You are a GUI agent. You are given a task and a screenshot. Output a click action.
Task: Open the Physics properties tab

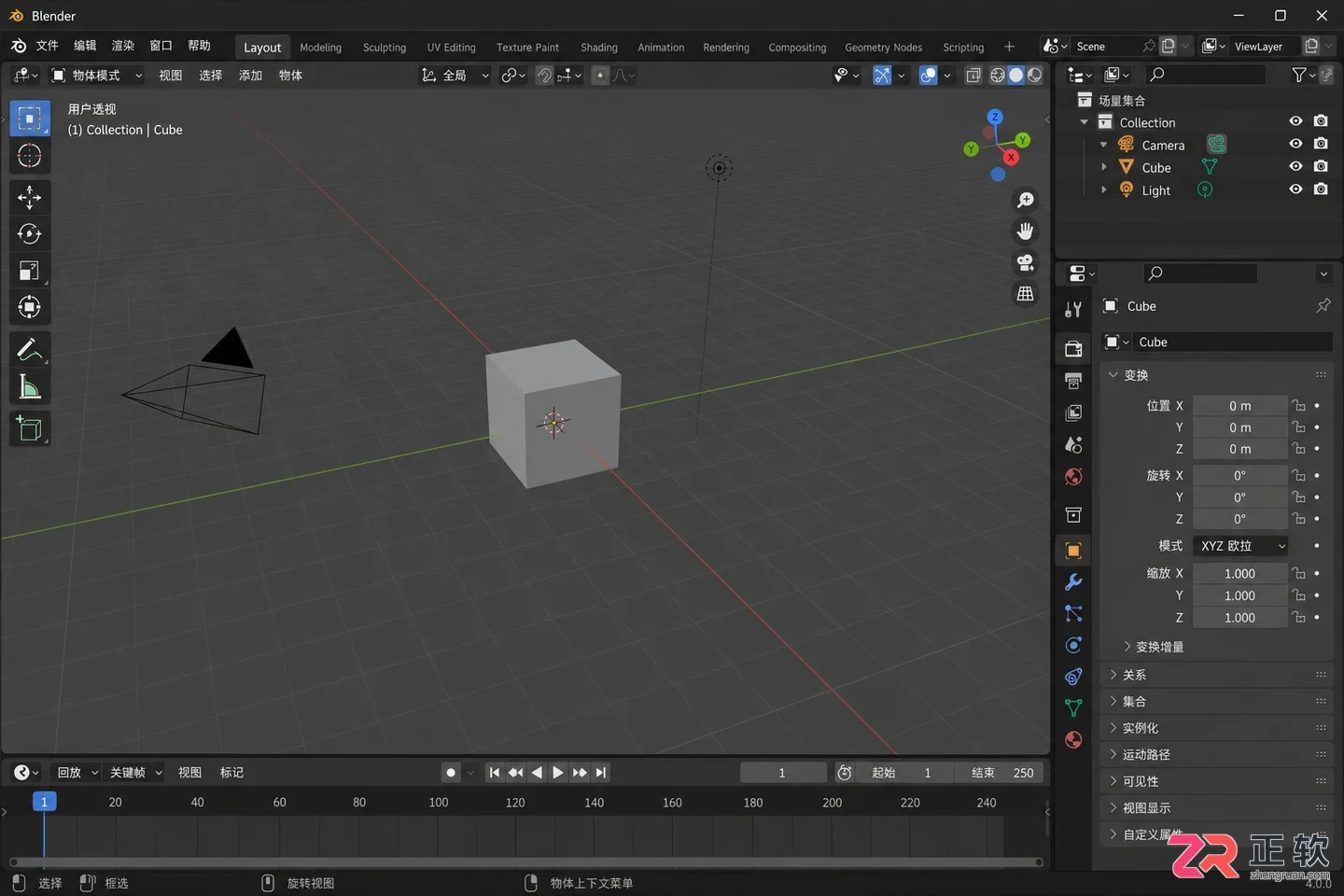pyautogui.click(x=1073, y=645)
